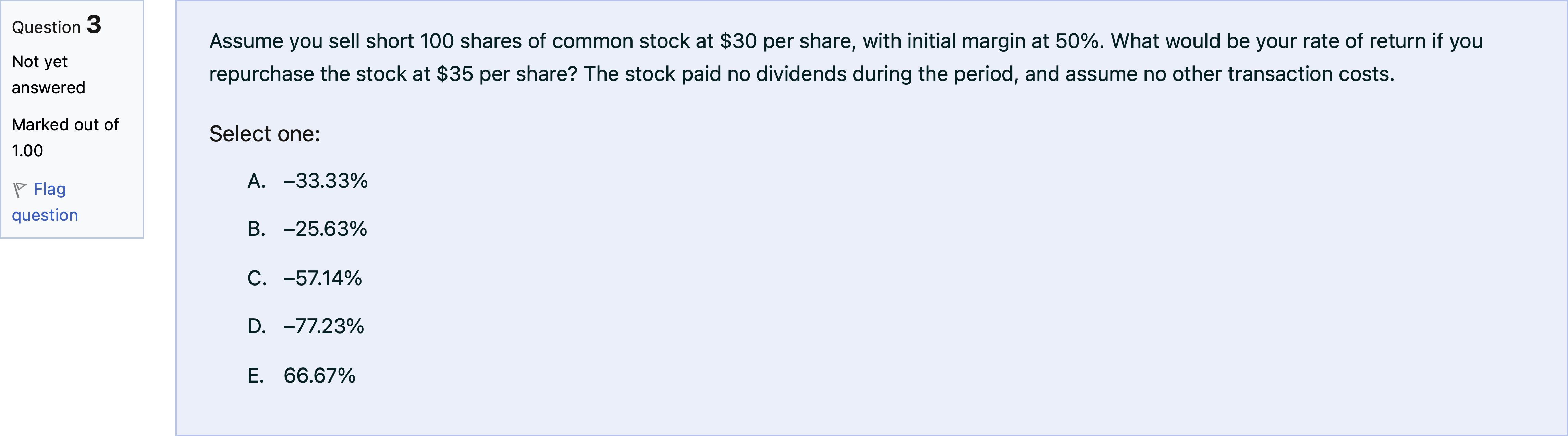Open the 'Flag question' link
1568x436 pixels.
click(45, 202)
